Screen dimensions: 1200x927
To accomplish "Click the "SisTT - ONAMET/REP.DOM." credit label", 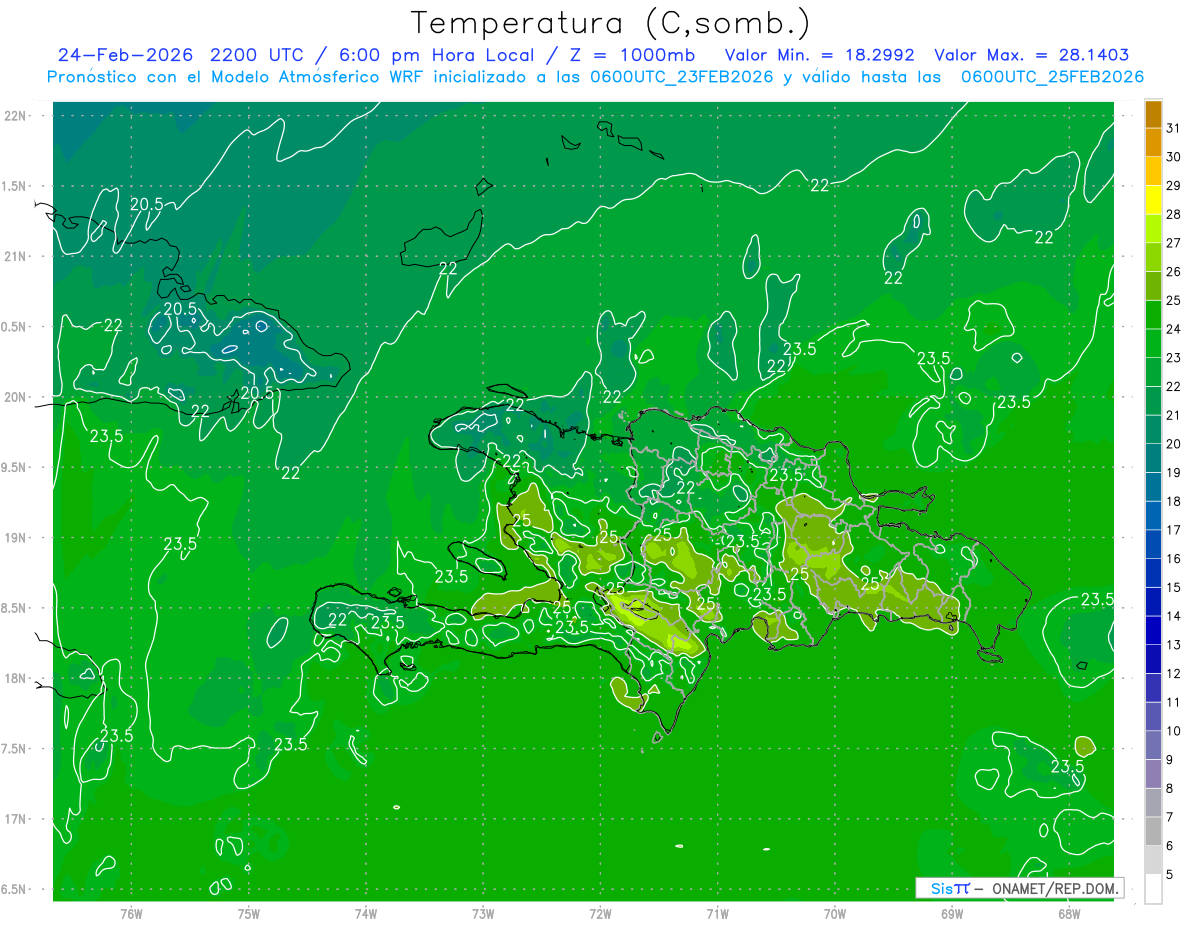I will 1020,888.
